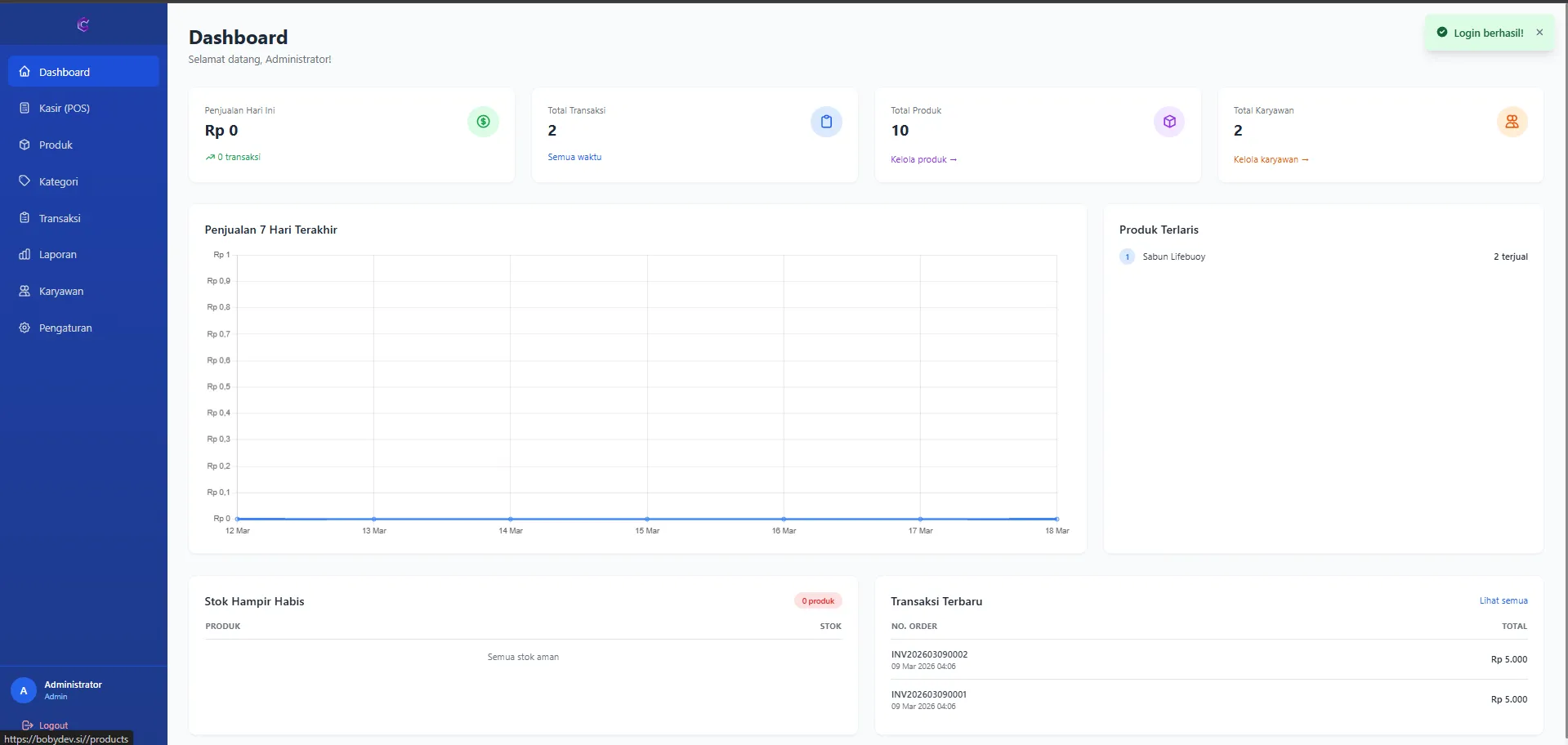Click the app logo in sidebar
Screen dimensions: 1568x745
tap(83, 25)
